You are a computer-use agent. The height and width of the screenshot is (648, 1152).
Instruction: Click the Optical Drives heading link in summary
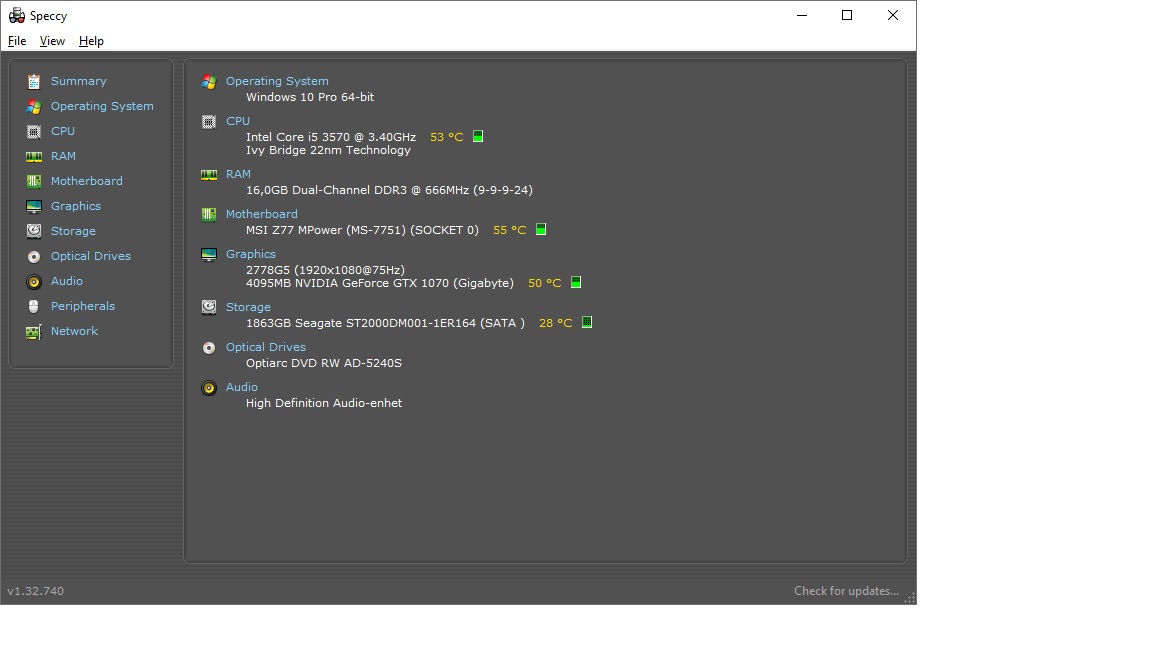pos(265,347)
